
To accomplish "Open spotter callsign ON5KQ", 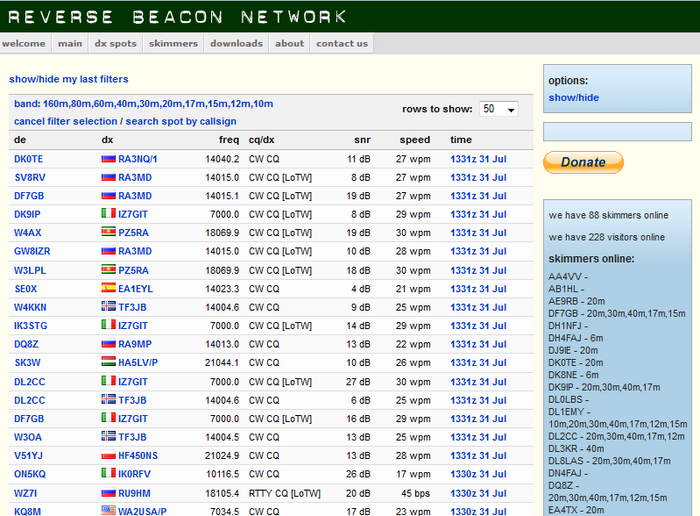I will click(30, 474).
